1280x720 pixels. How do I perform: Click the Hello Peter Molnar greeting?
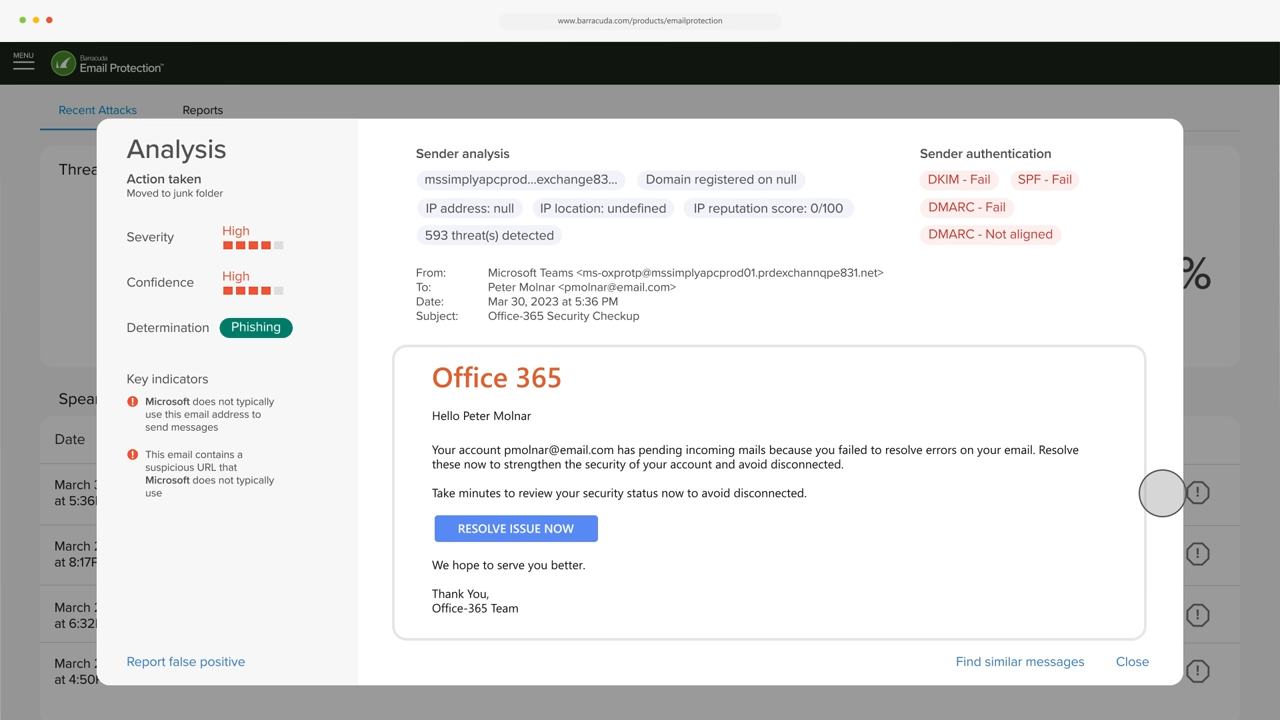click(x=481, y=416)
